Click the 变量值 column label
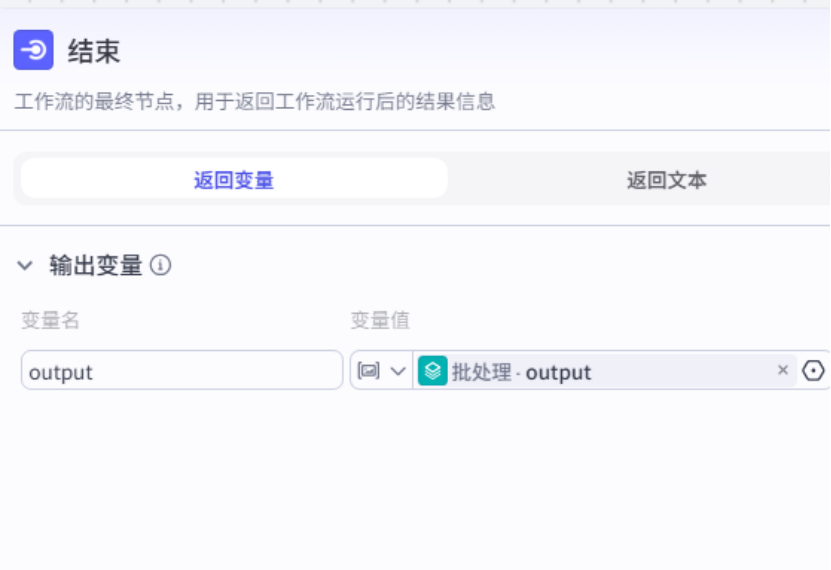831x570 pixels. click(380, 320)
